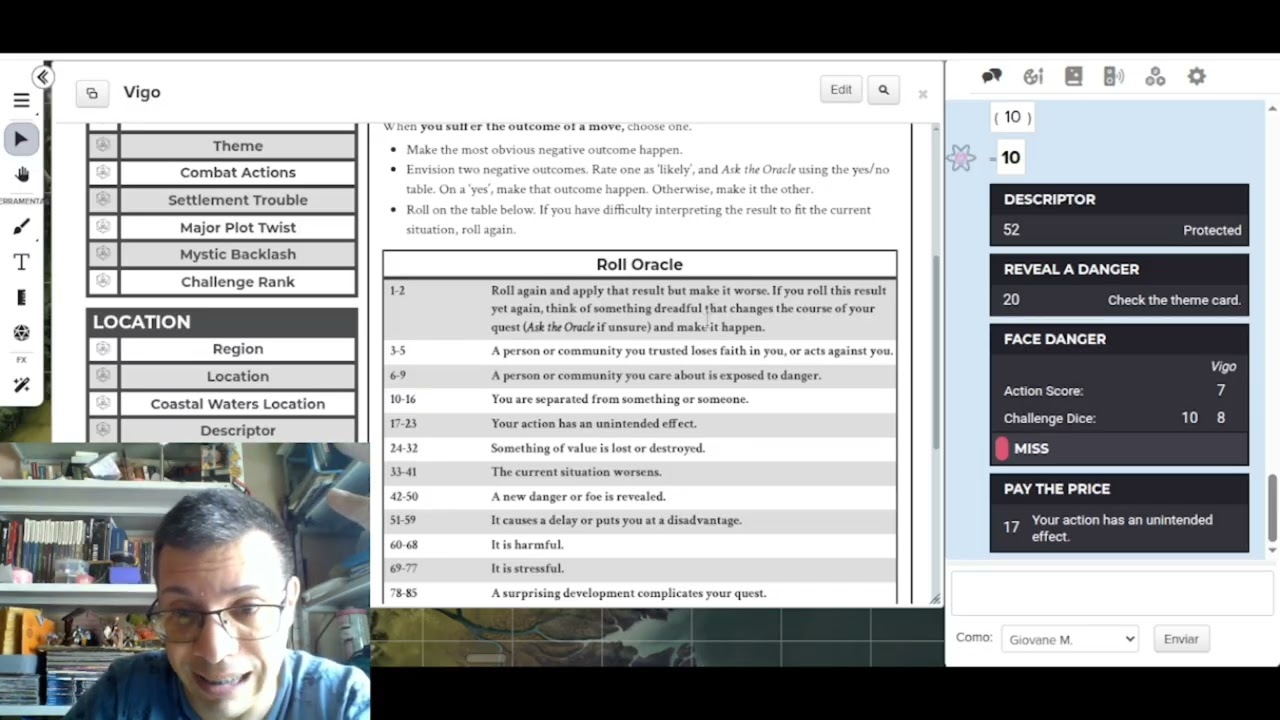
Task: Roll the Region oracle button
Action: [238, 349]
